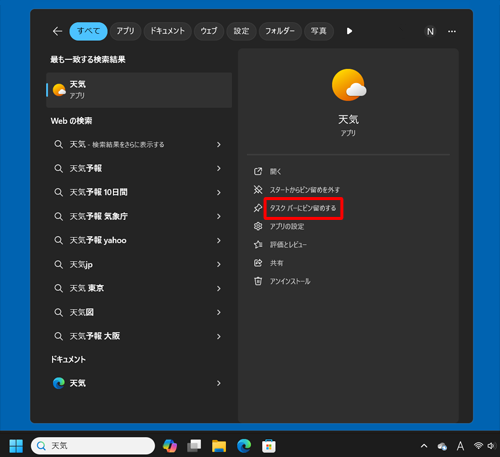The height and width of the screenshot is (457, 500).
Task: Open Copilot from the taskbar
Action: [170, 446]
